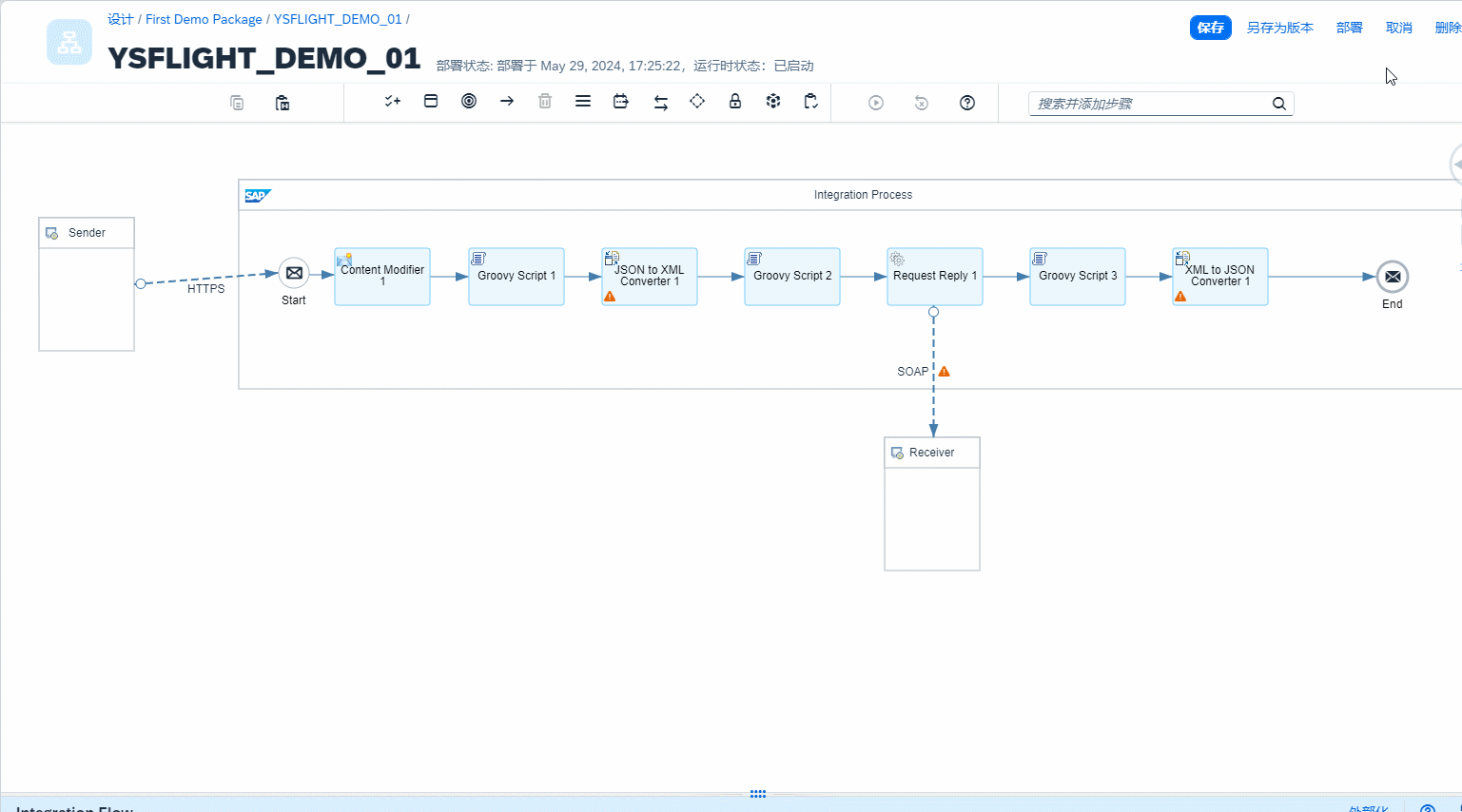Click the paste icon in the toolbar
Image resolution: width=1462 pixels, height=812 pixels.
(283, 103)
